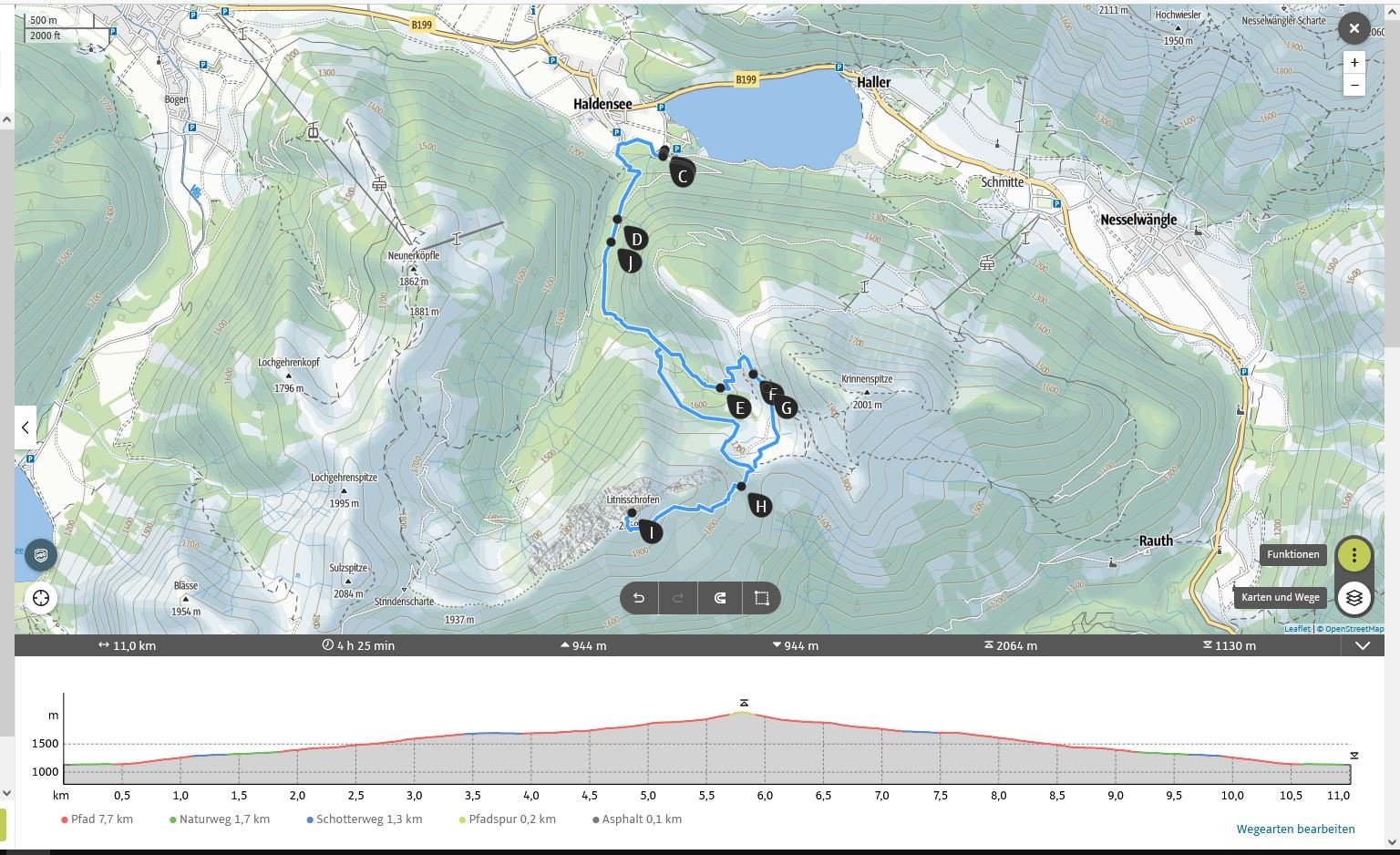
Task: Undo the last route edit
Action: (x=639, y=598)
